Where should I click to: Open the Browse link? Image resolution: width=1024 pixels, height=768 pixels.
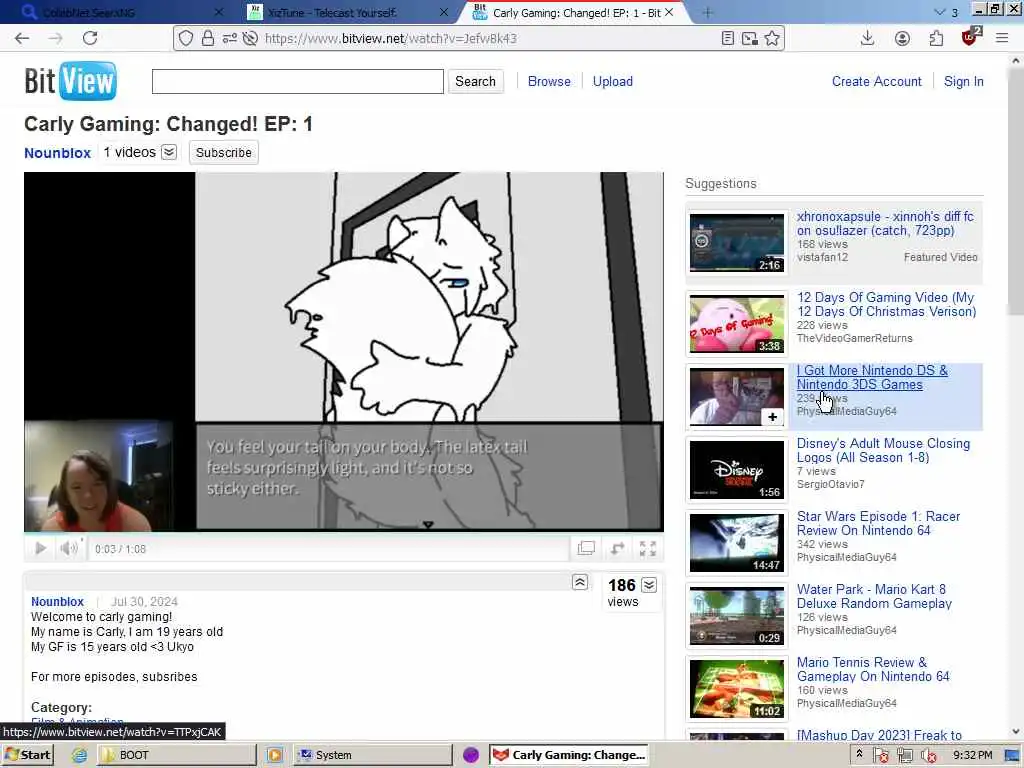click(549, 82)
